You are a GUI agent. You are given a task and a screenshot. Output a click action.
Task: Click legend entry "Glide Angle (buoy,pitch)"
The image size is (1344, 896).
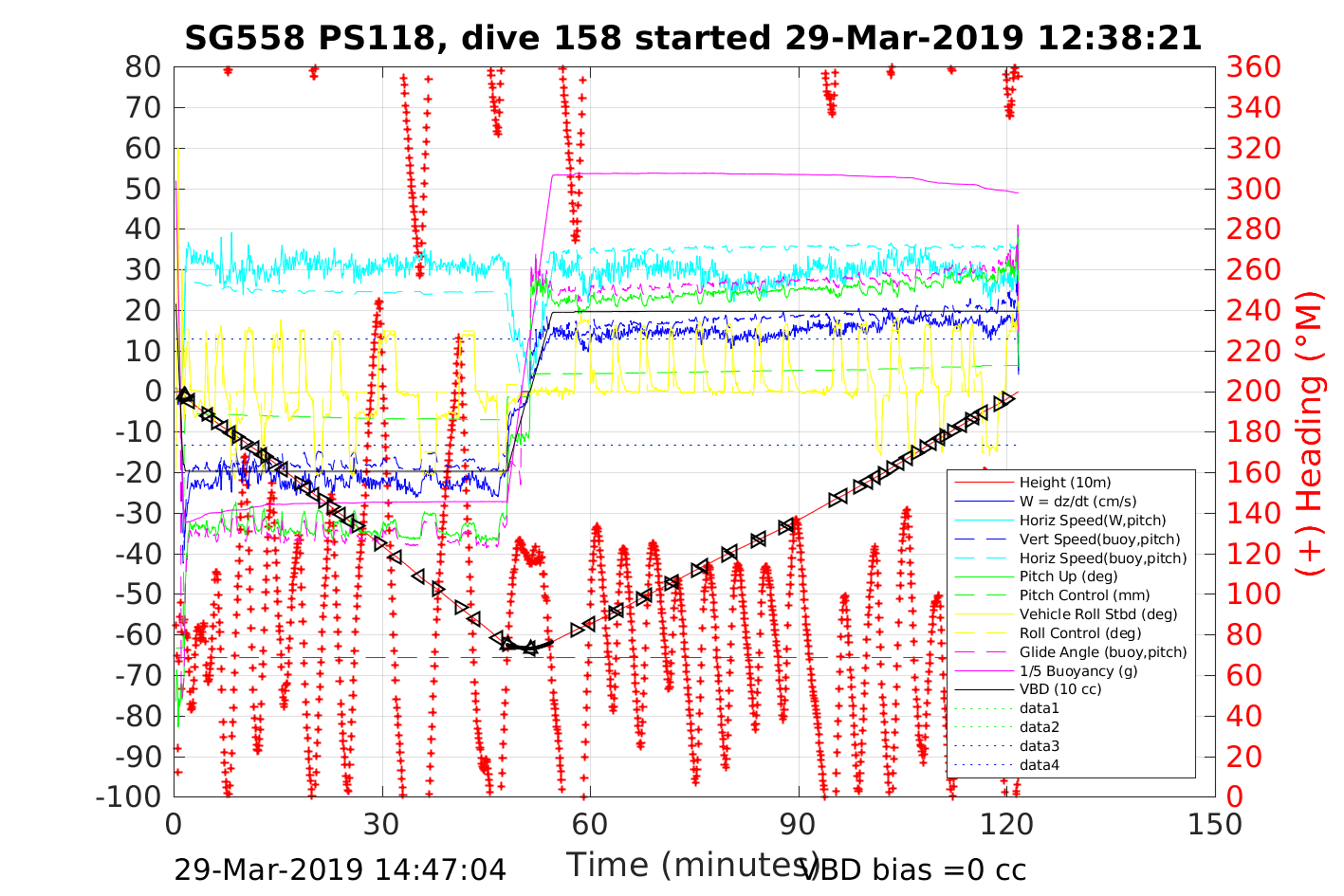coord(1103,652)
